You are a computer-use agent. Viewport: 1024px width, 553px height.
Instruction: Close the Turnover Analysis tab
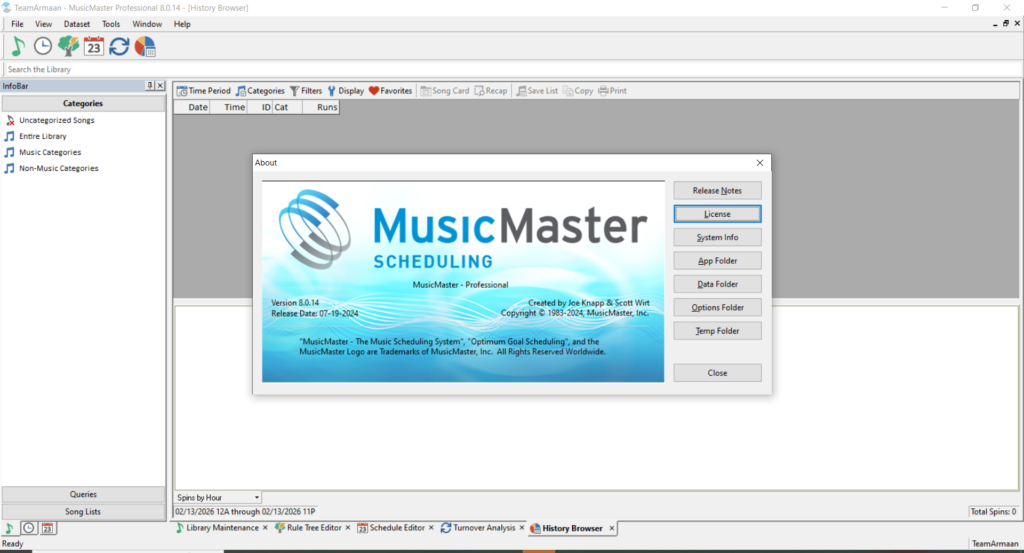point(522,528)
